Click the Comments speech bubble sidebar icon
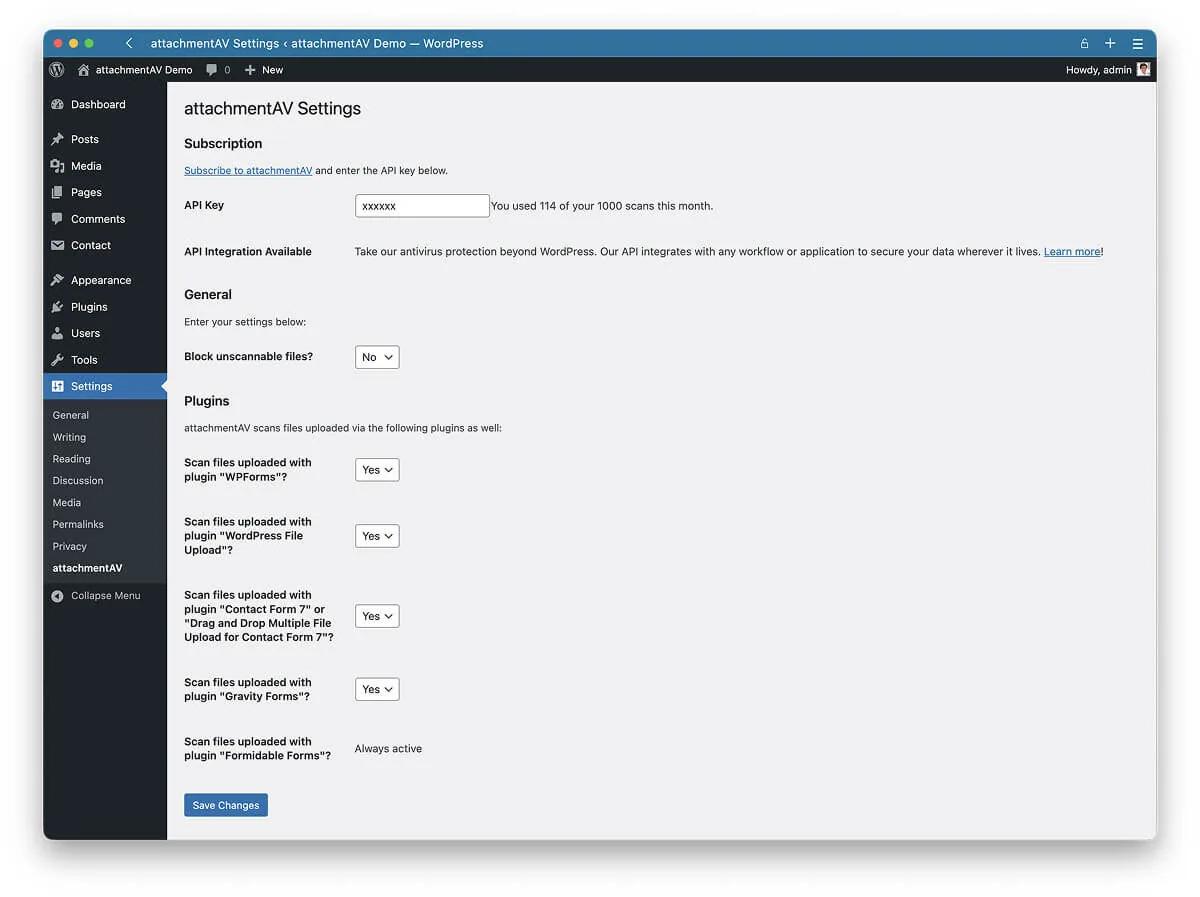Image resolution: width=1200 pixels, height=897 pixels. (58, 219)
